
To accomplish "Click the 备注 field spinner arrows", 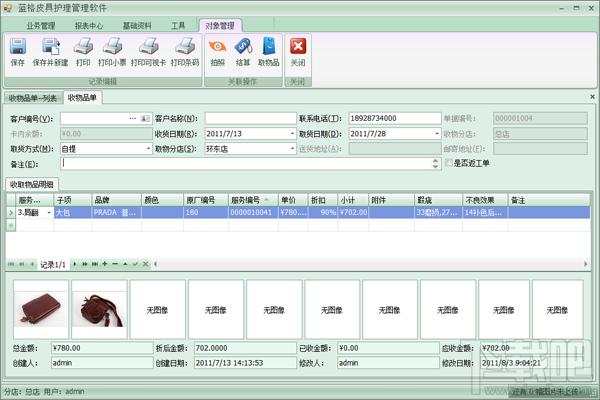I will tap(435, 164).
